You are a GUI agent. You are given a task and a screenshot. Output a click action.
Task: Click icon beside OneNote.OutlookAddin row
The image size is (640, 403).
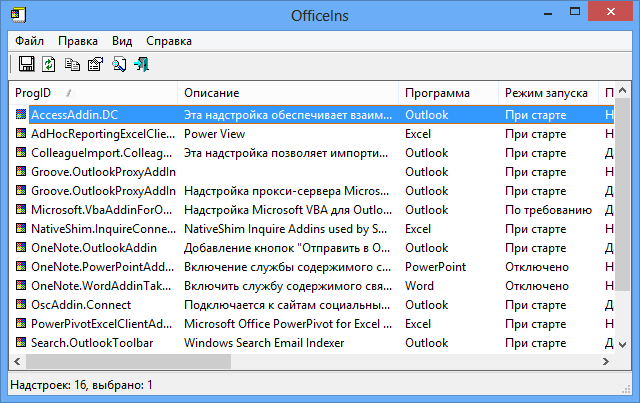pyautogui.click(x=21, y=247)
